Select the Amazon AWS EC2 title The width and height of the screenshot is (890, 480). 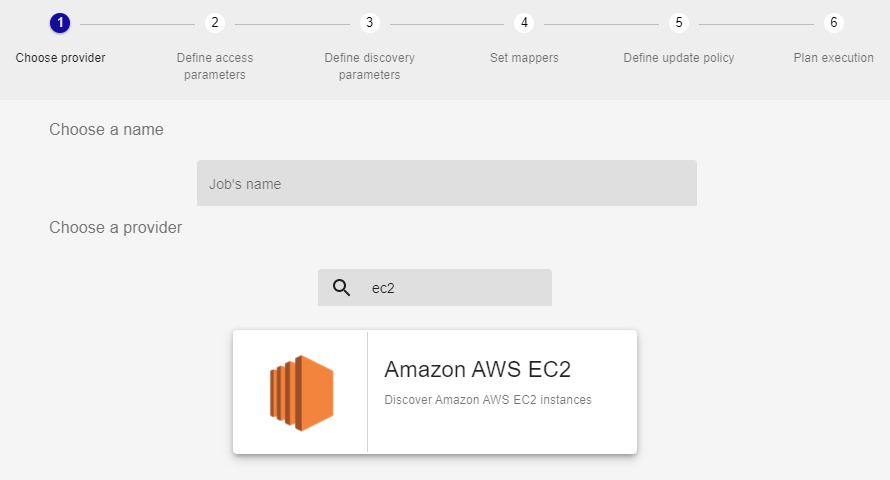tap(477, 369)
